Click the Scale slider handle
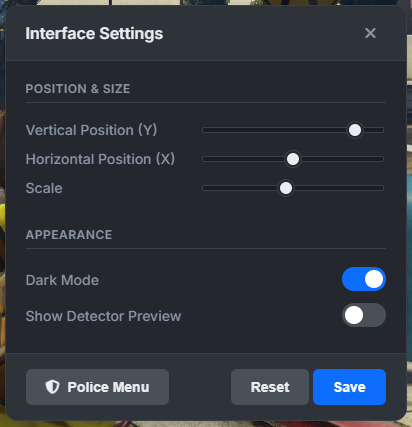 286,188
